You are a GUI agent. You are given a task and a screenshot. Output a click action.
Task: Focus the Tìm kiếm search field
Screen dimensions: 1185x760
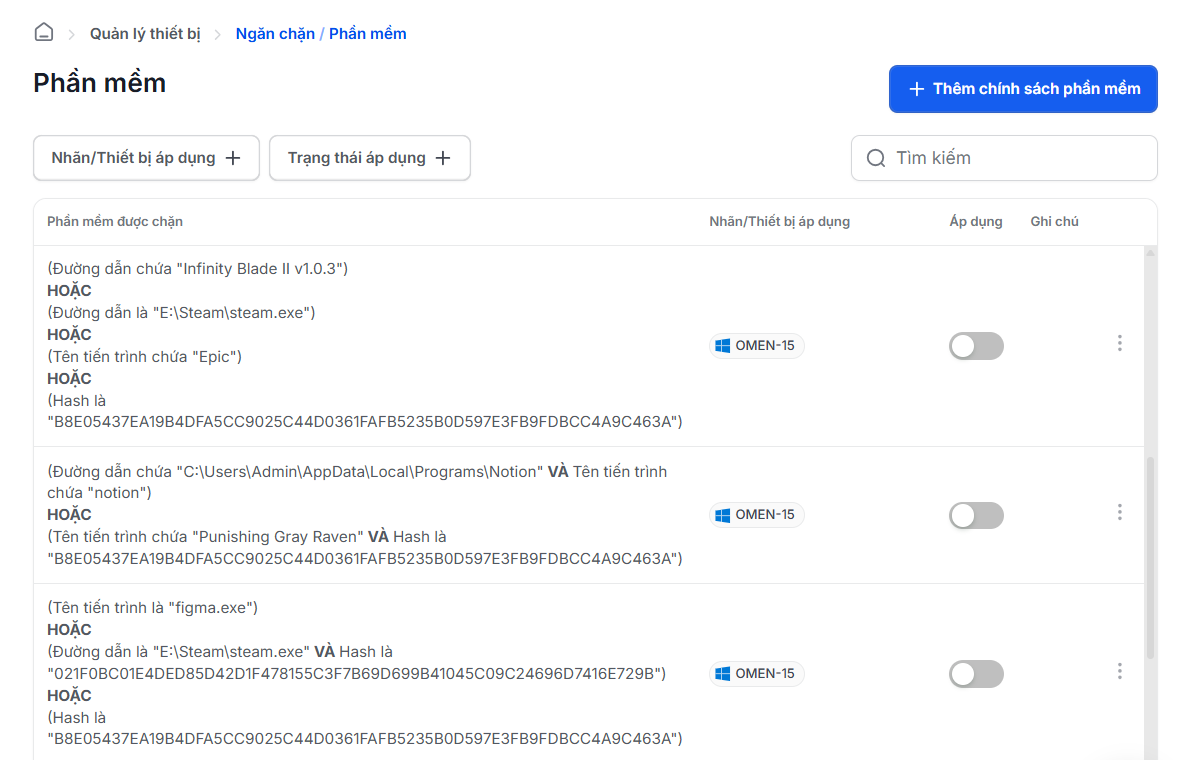tap(1004, 158)
